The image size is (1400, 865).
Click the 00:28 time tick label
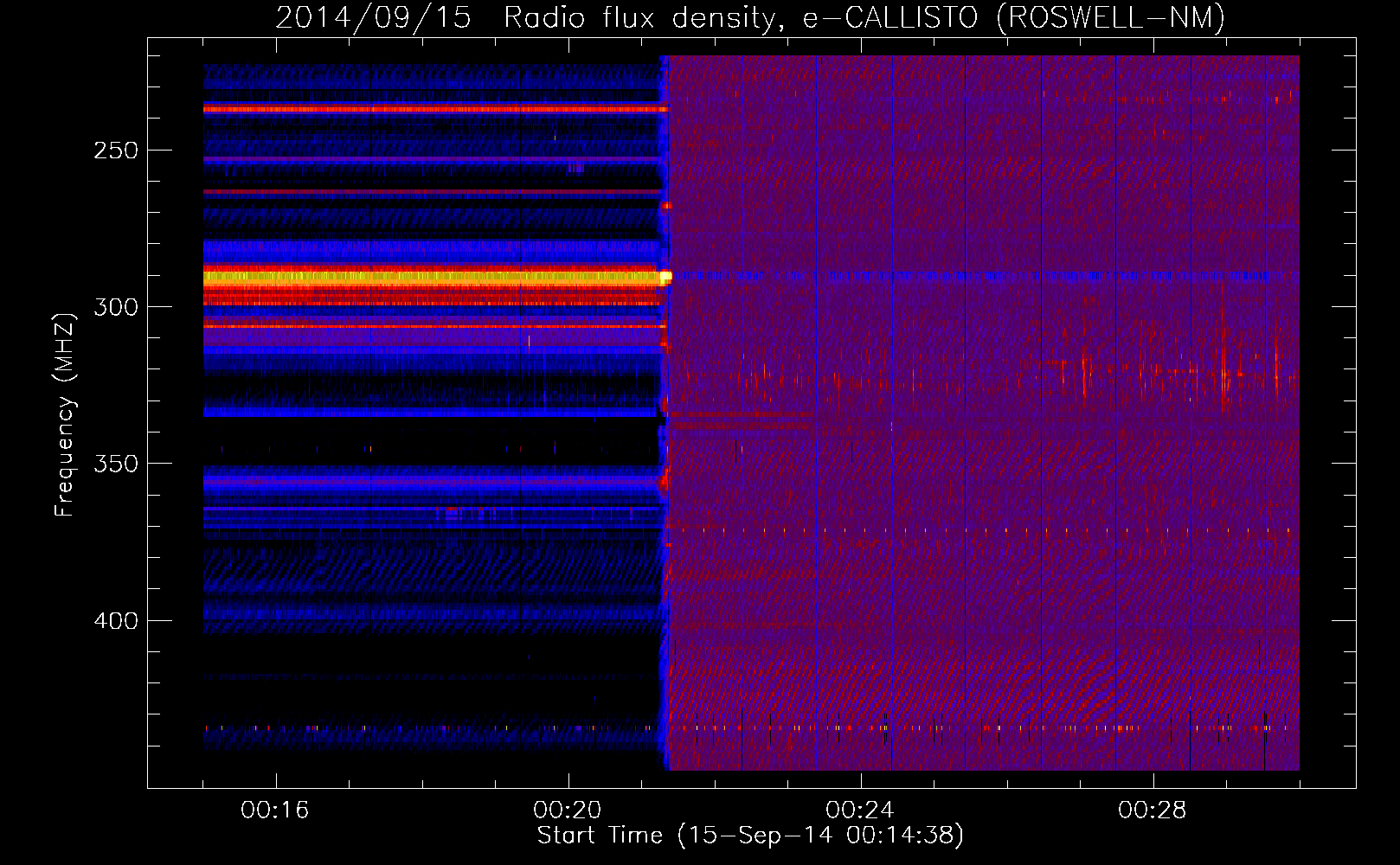(1153, 810)
